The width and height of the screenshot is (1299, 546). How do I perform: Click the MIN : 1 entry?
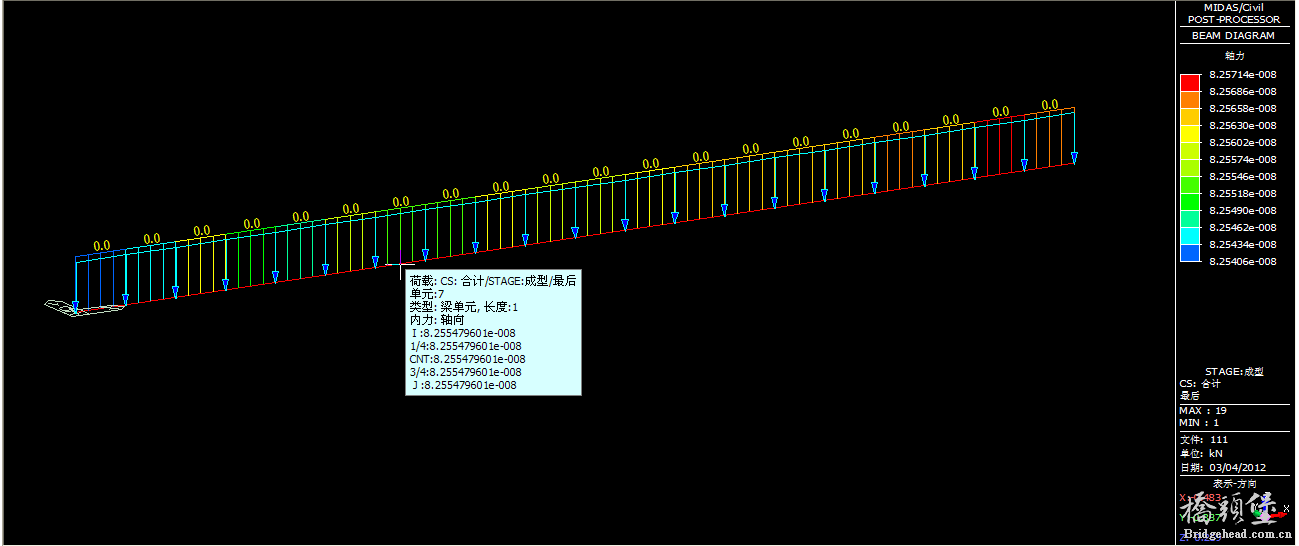1199,422
